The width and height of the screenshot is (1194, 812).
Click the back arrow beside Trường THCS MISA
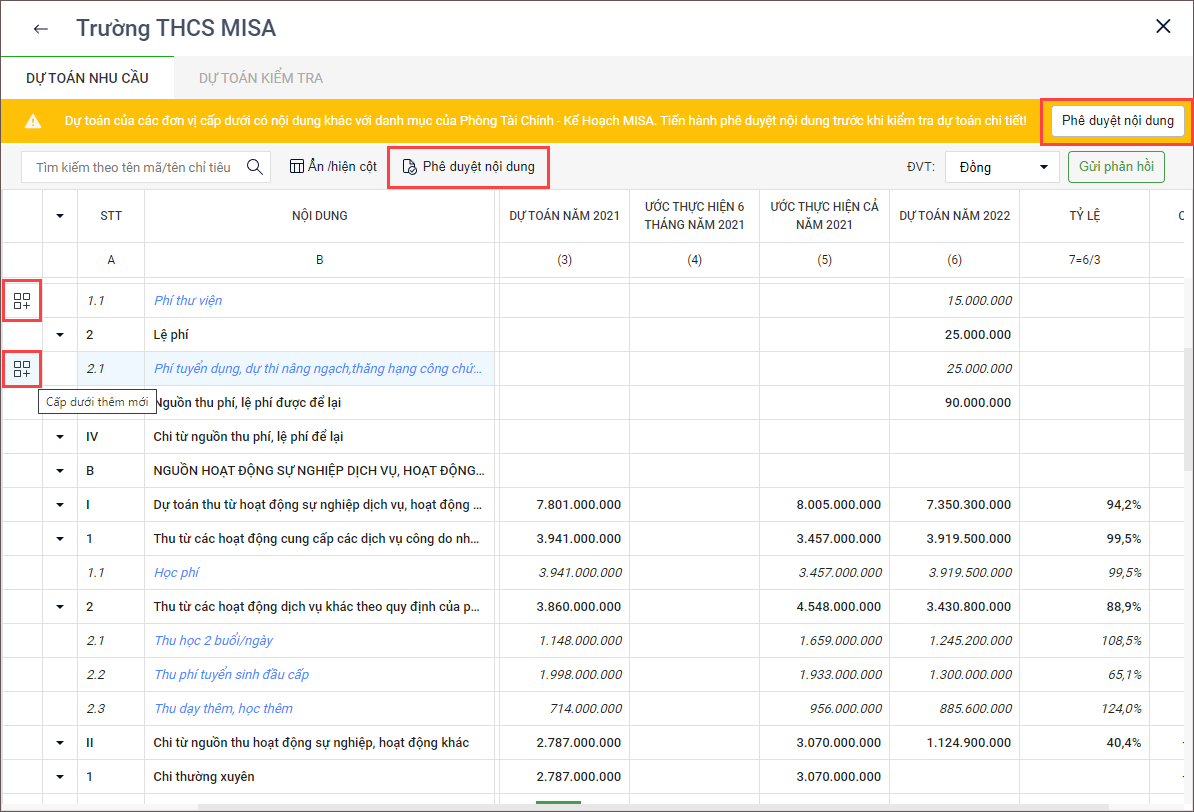(x=41, y=29)
